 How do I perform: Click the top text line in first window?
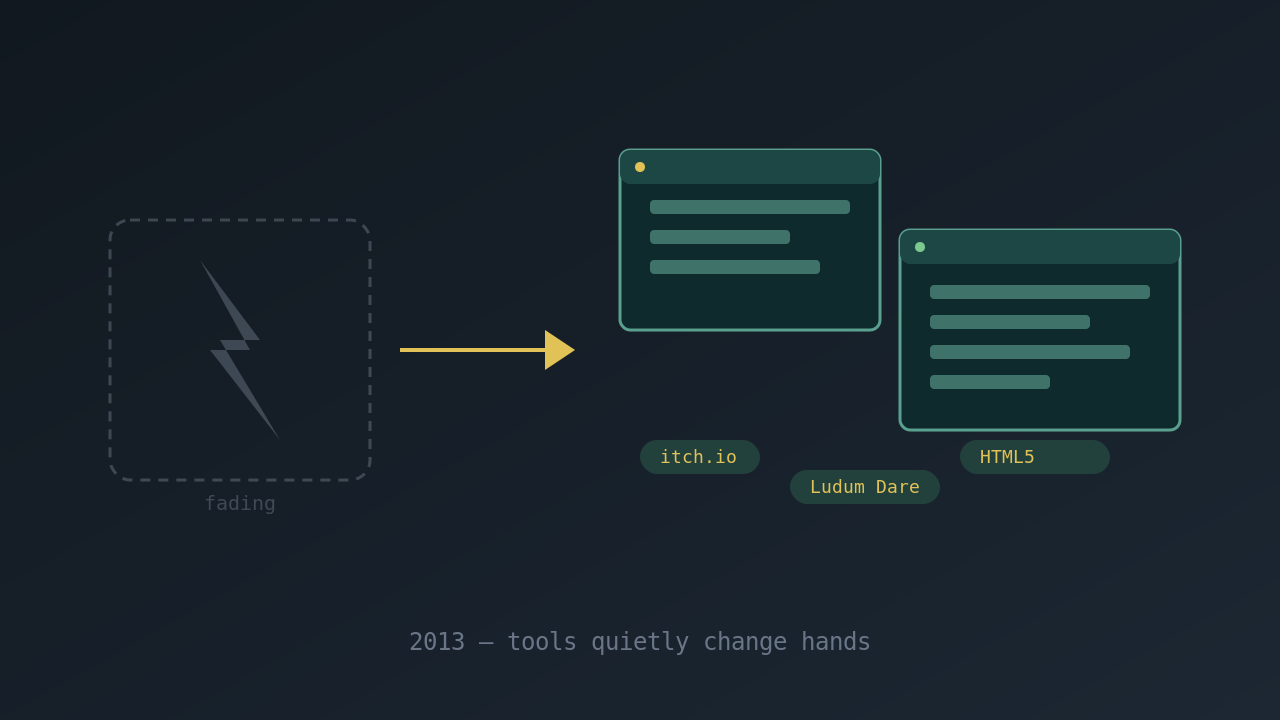click(750, 207)
